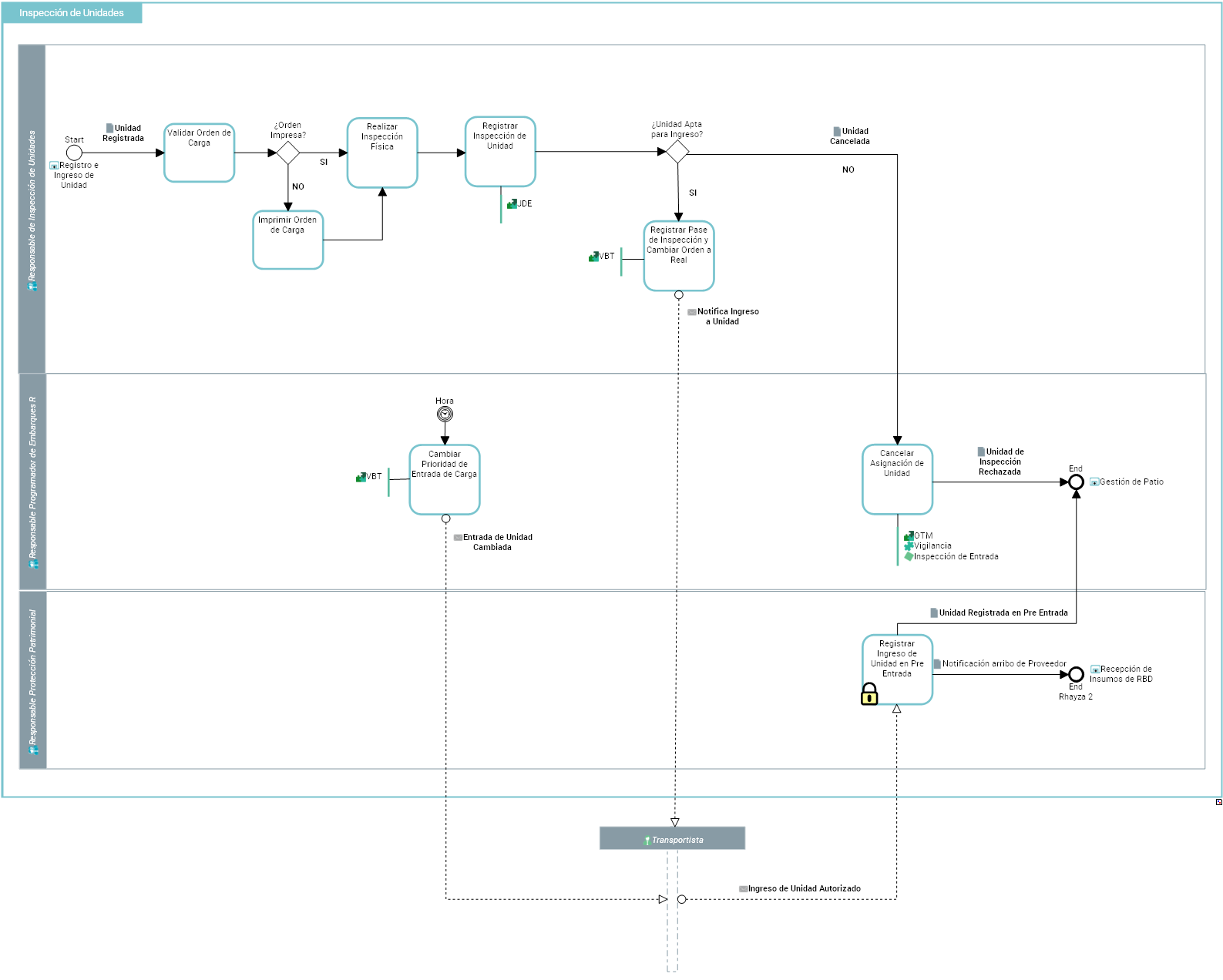Click the Ingreso de Unidad Autorizado label
The width and height of the screenshot is (1223, 980).
click(x=805, y=889)
